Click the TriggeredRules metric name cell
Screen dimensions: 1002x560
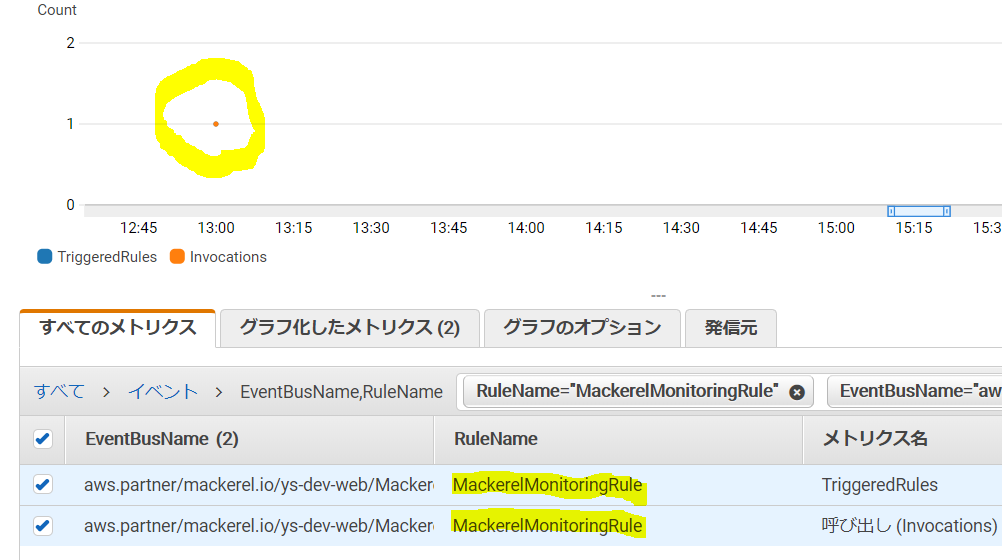[880, 485]
